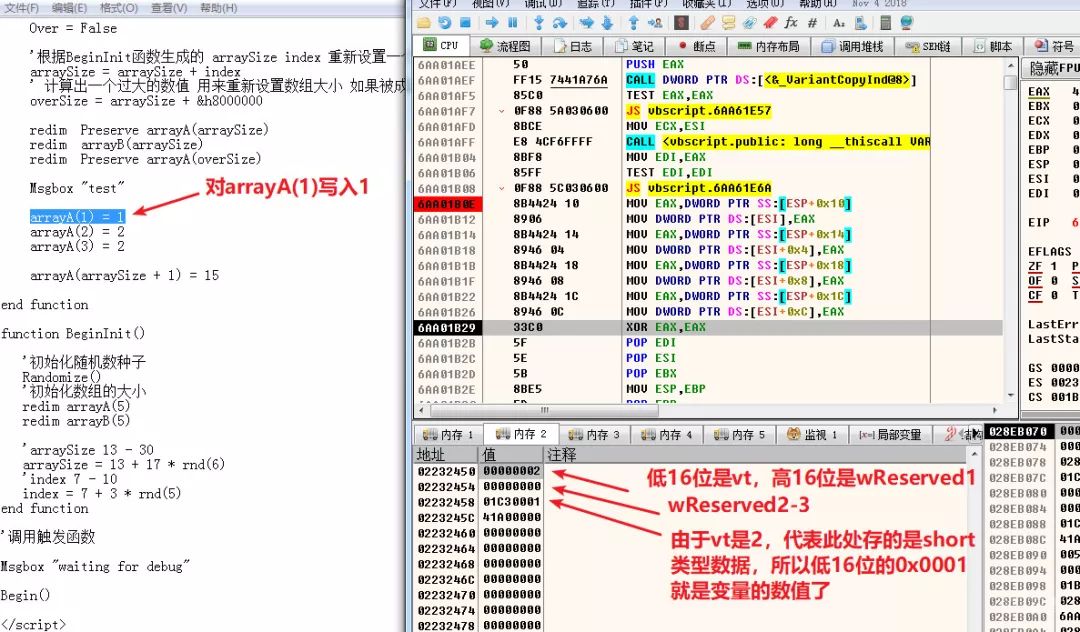Click the Restart program icon
Image resolution: width=1080 pixels, height=632 pixels.
click(x=444, y=23)
